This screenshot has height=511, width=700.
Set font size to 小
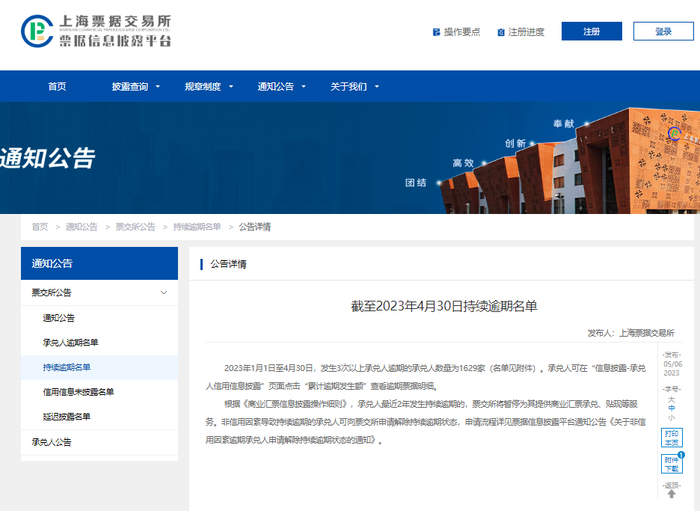coord(671,418)
